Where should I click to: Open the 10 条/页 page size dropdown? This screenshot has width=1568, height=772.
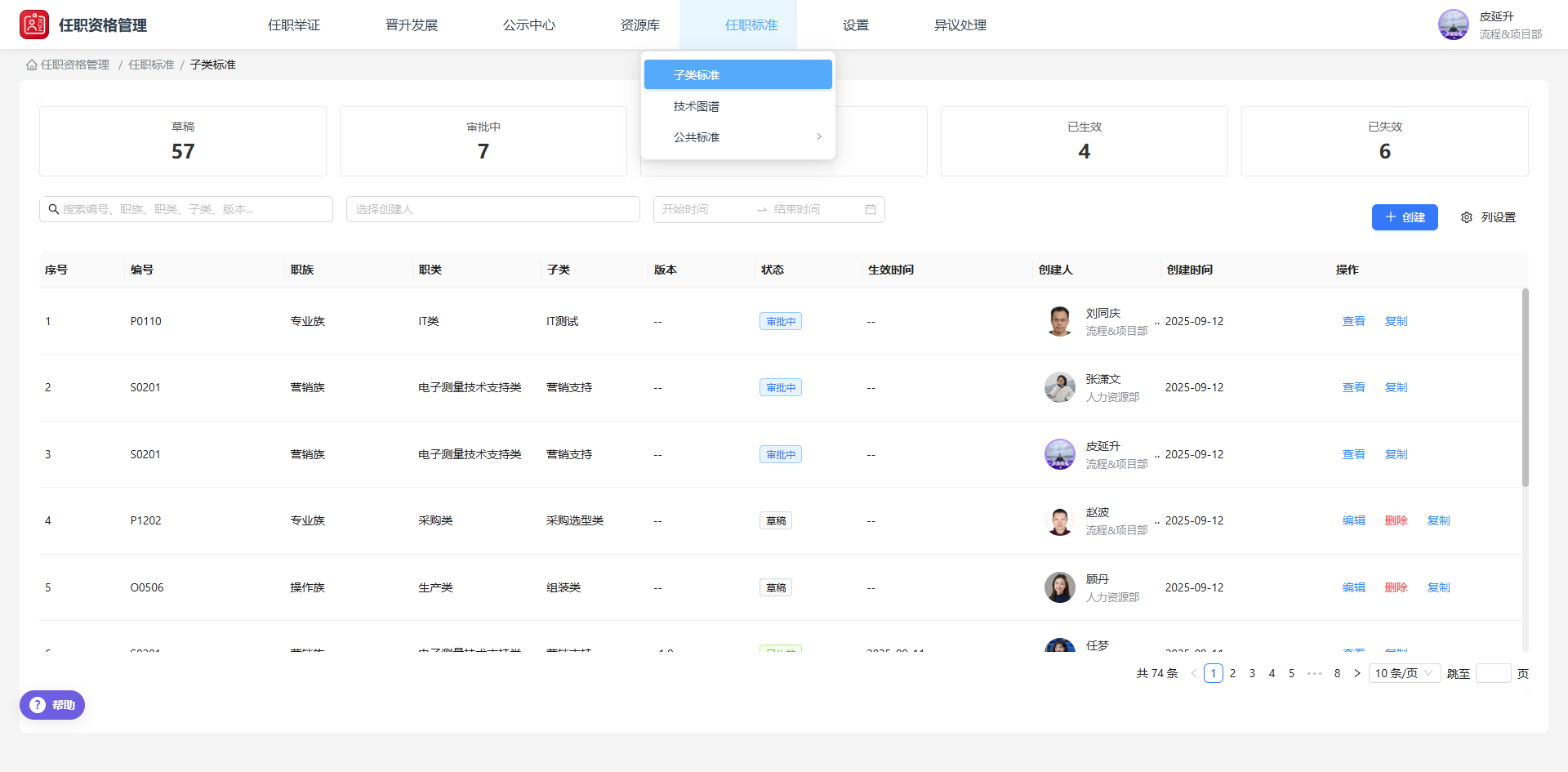(x=1403, y=672)
